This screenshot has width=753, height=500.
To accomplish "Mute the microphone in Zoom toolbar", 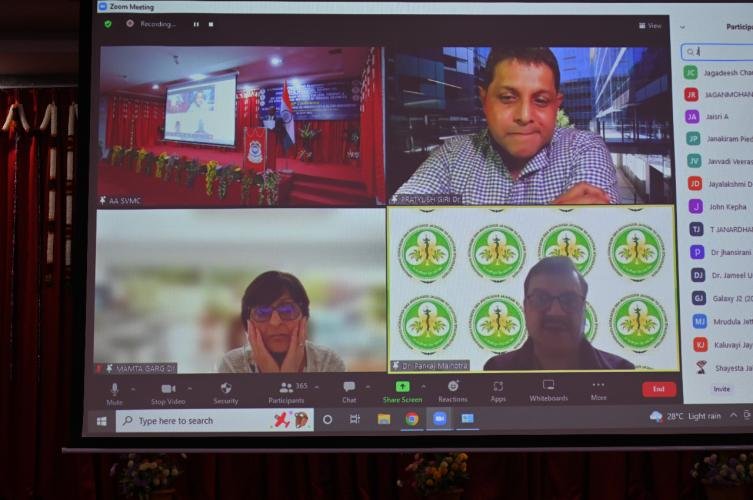I will point(114,390).
